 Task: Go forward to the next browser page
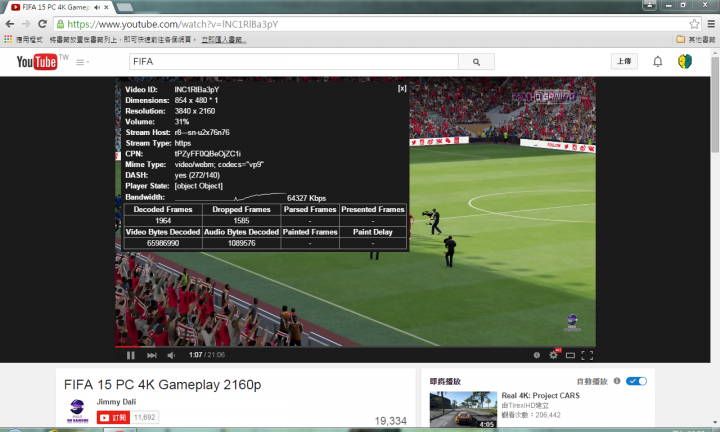(26, 24)
